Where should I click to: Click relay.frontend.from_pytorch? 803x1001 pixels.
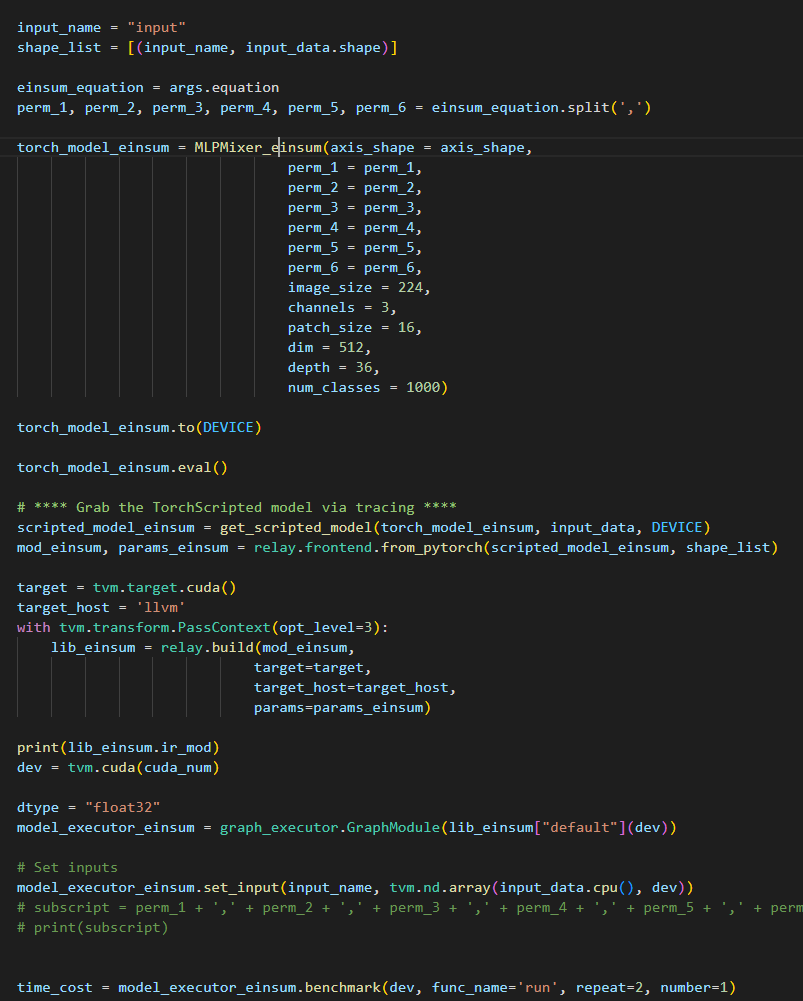[368, 547]
